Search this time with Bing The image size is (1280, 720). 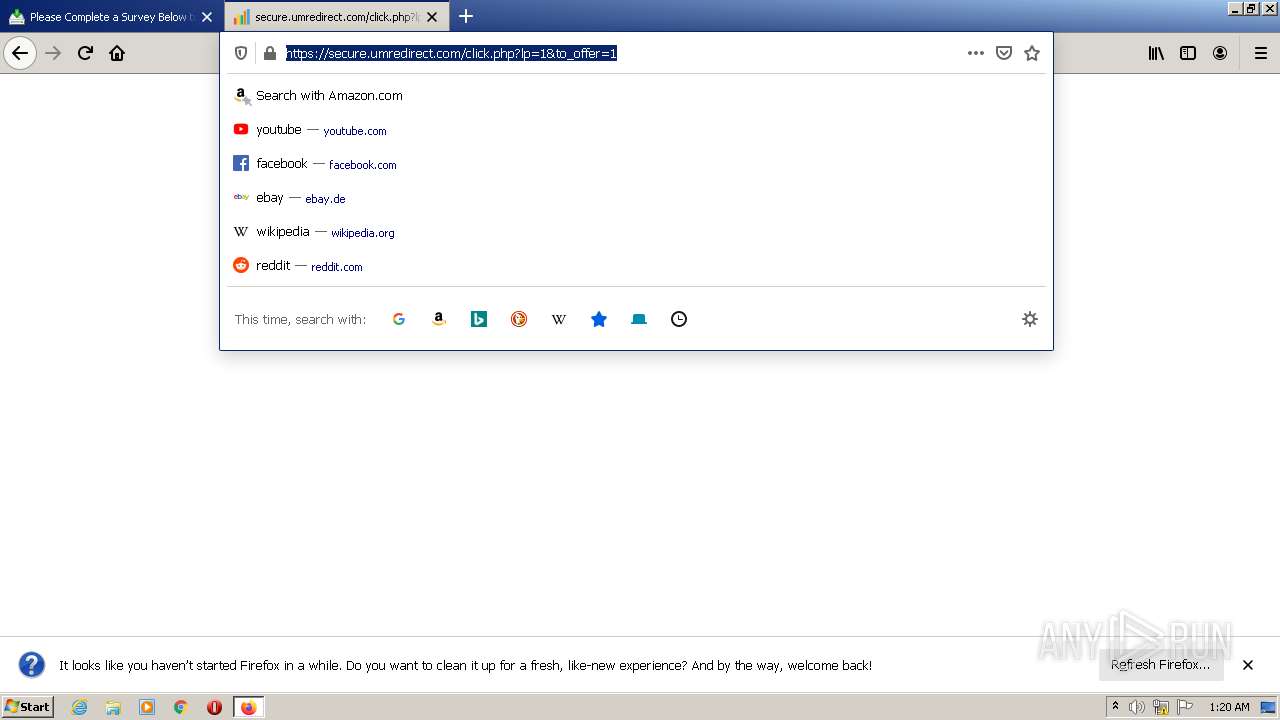479,319
